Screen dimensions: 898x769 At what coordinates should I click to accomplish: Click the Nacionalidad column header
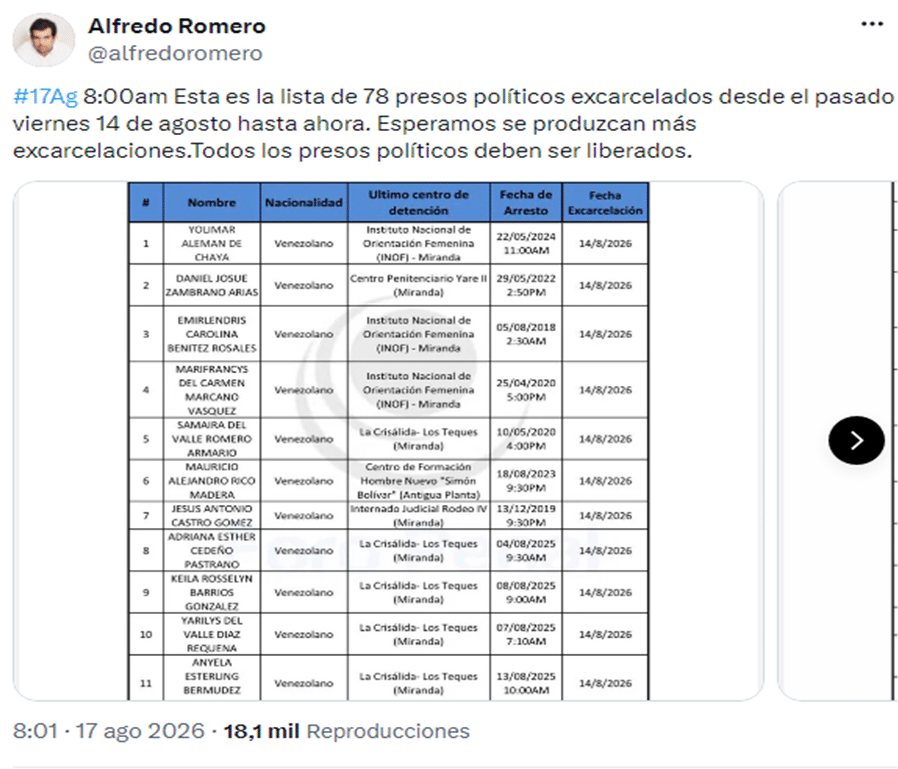coord(304,203)
